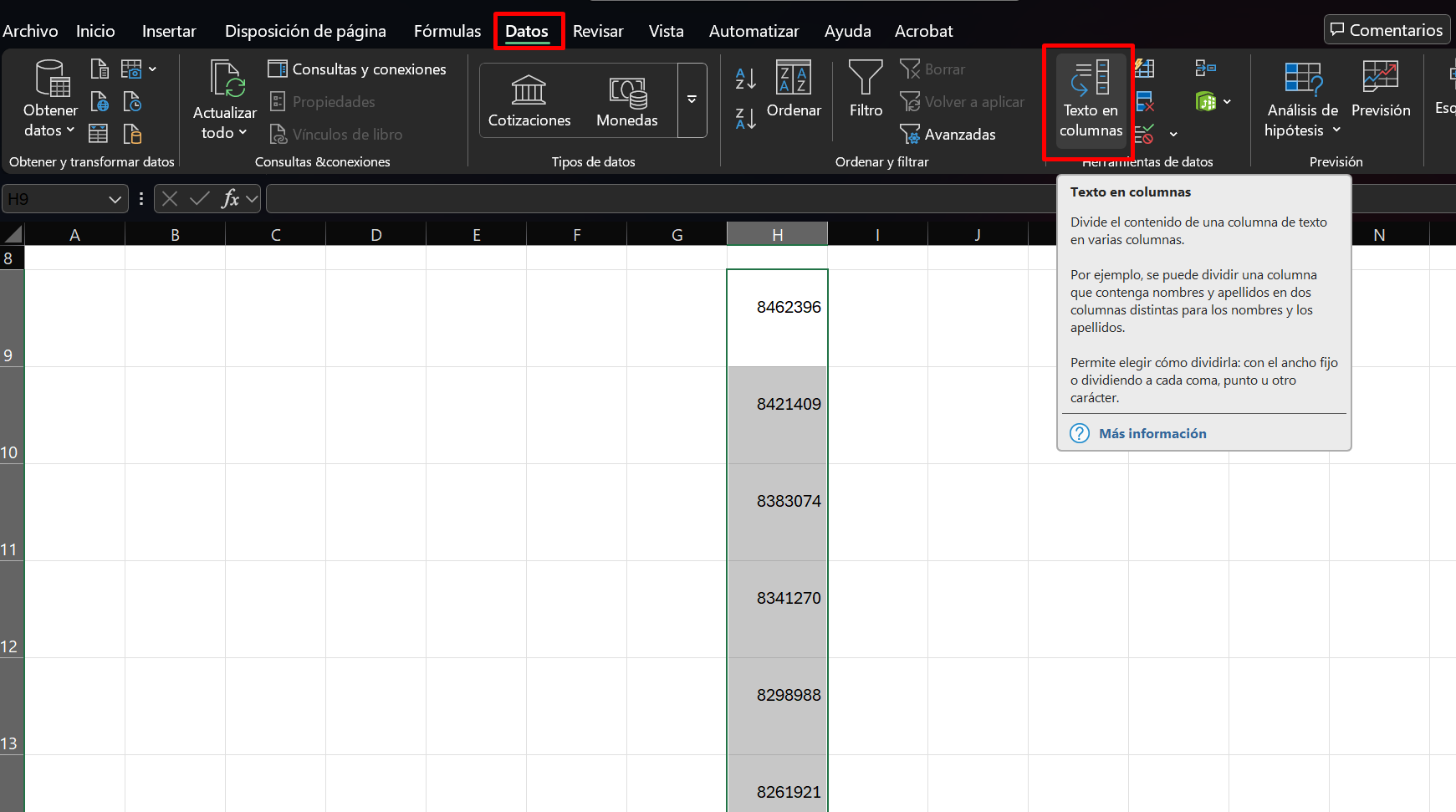The width and height of the screenshot is (1456, 812).
Task: Open the Ordenar sort dialog
Action: tap(793, 89)
